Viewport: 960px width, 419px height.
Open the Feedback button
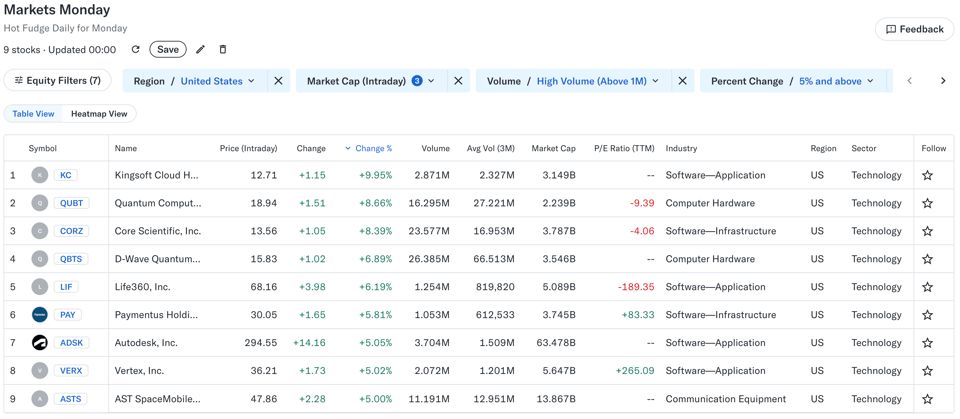click(x=914, y=29)
